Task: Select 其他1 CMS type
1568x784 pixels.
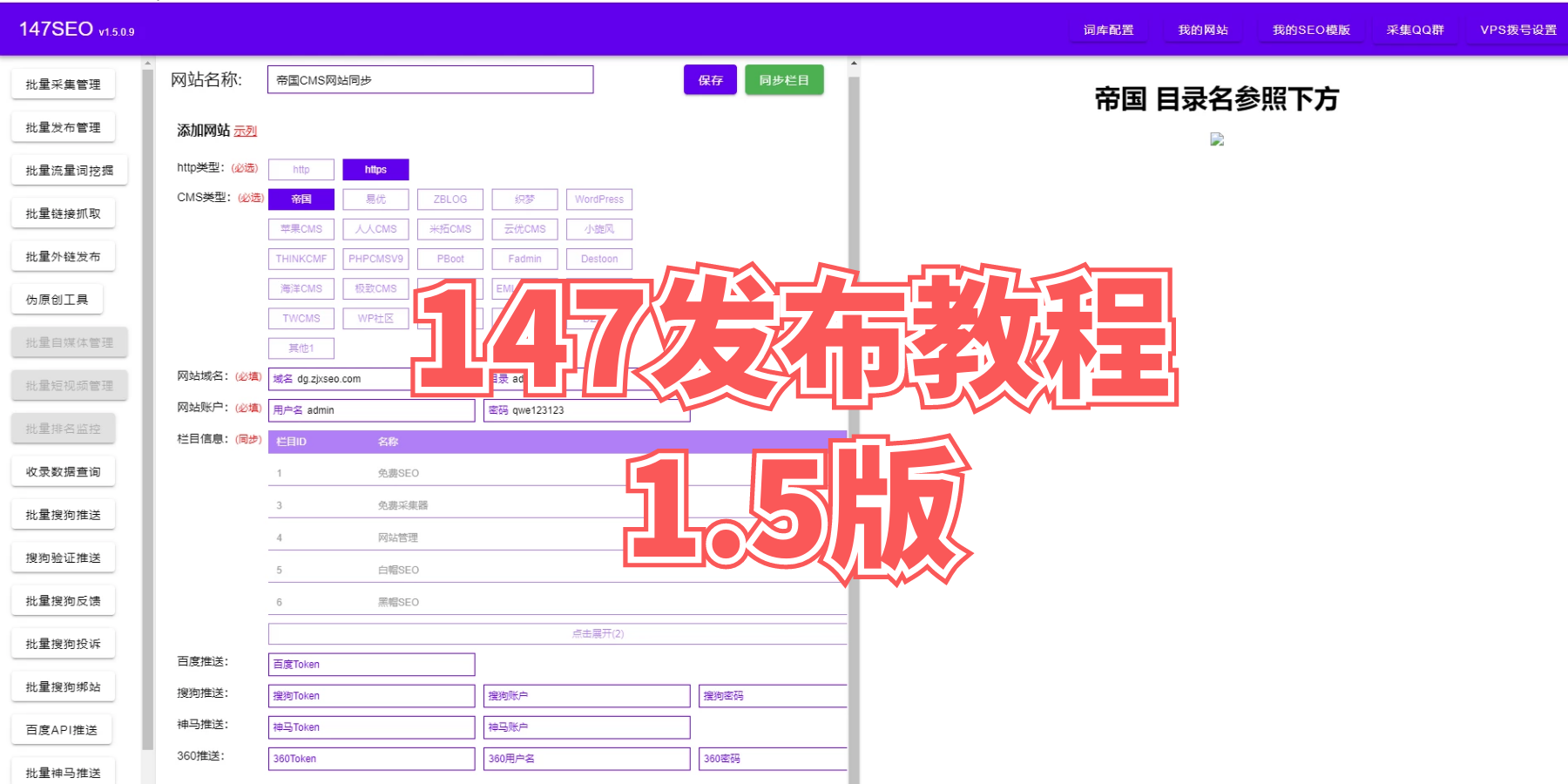Action: [301, 348]
